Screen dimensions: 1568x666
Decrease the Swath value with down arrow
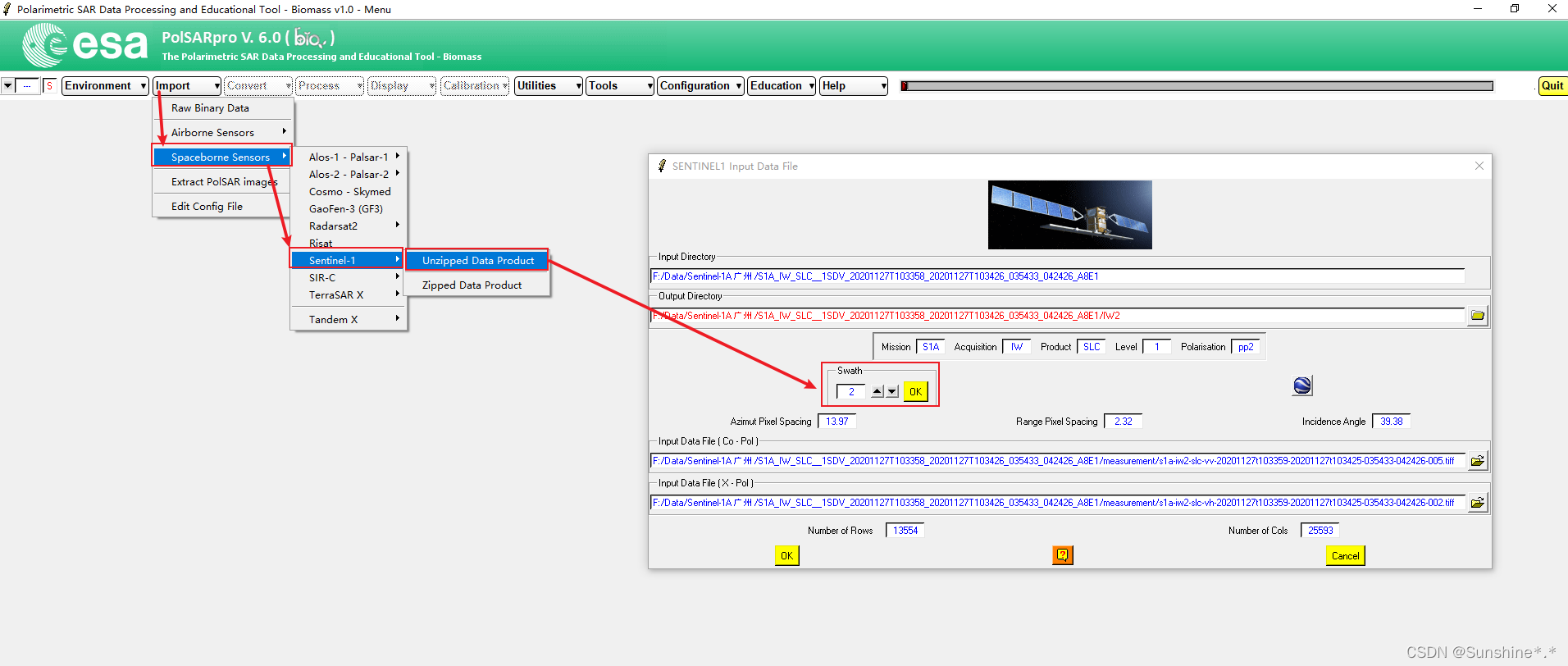(892, 392)
